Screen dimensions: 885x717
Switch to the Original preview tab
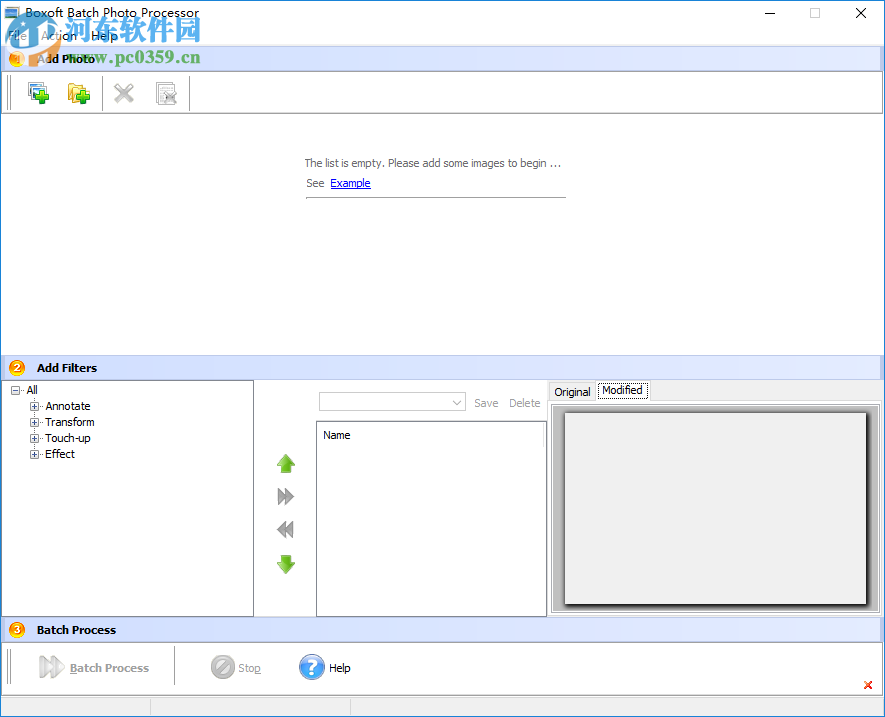point(571,391)
